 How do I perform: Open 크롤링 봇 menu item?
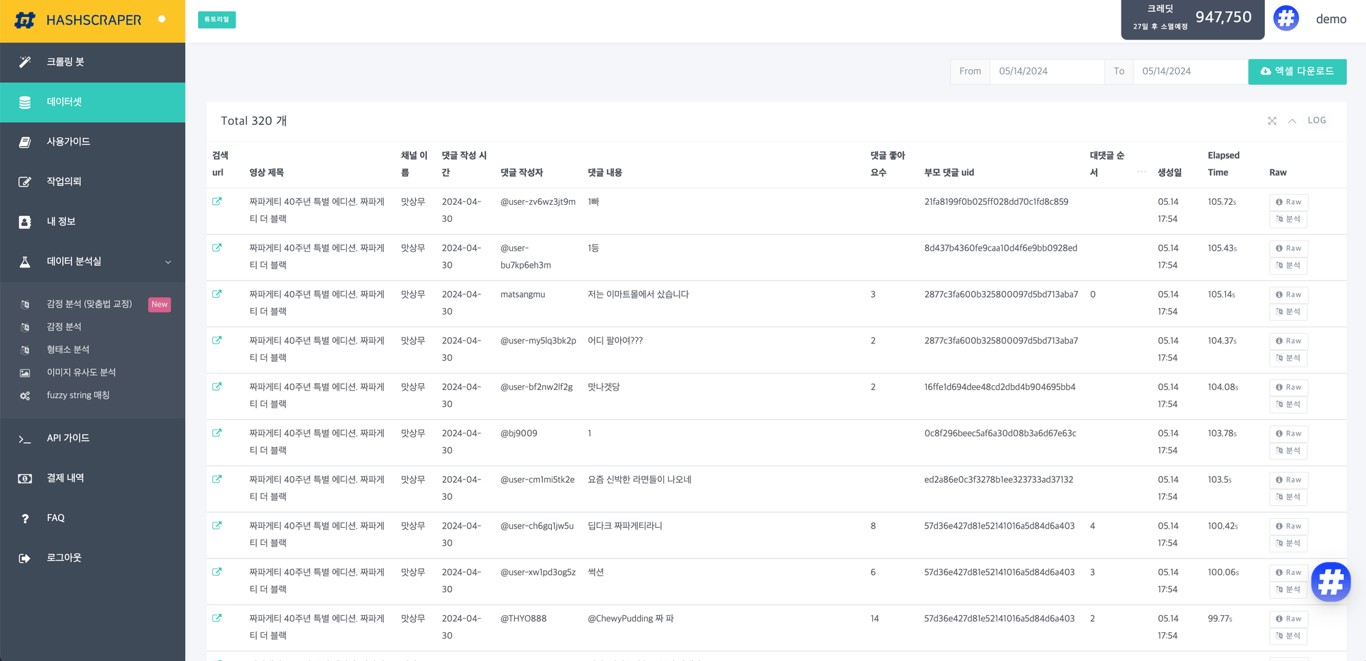pos(92,62)
